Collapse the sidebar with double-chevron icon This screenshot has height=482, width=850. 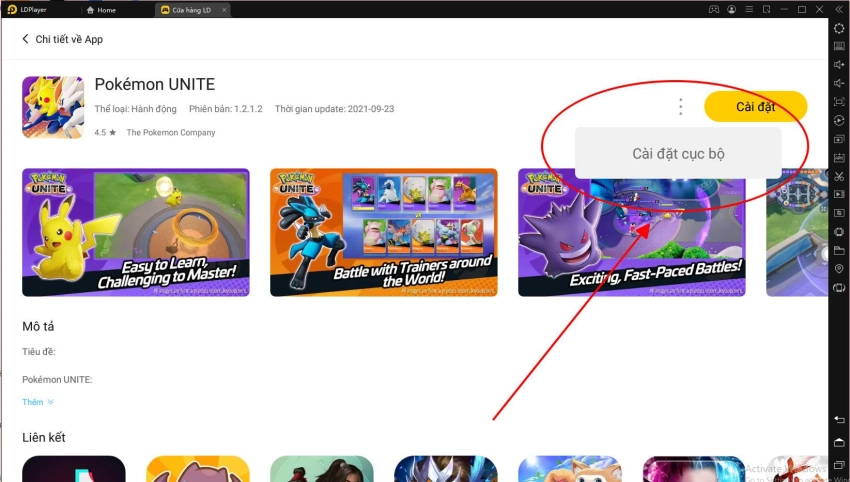coord(839,10)
